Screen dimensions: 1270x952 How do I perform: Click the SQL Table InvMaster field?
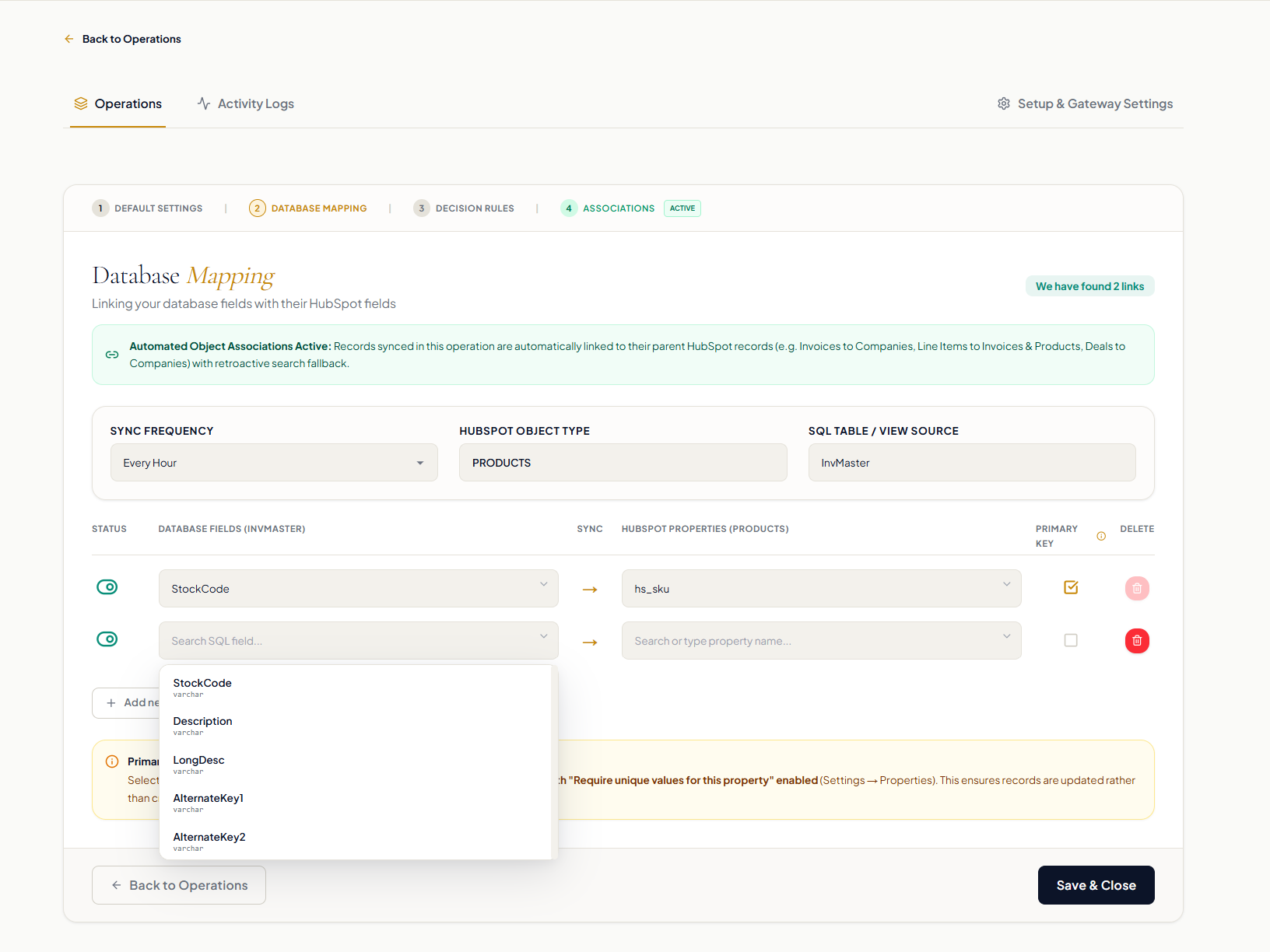pyautogui.click(x=972, y=463)
